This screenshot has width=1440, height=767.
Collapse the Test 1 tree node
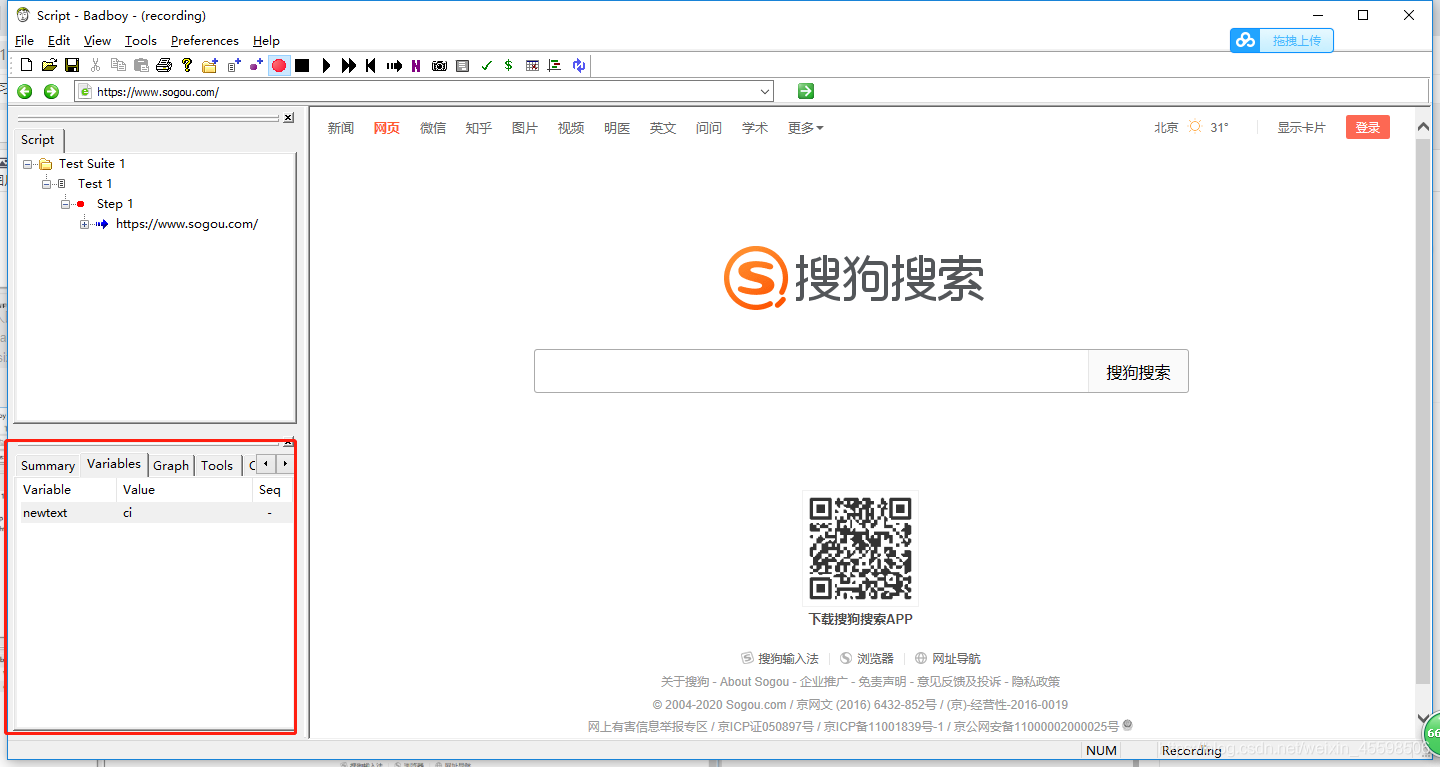47,184
